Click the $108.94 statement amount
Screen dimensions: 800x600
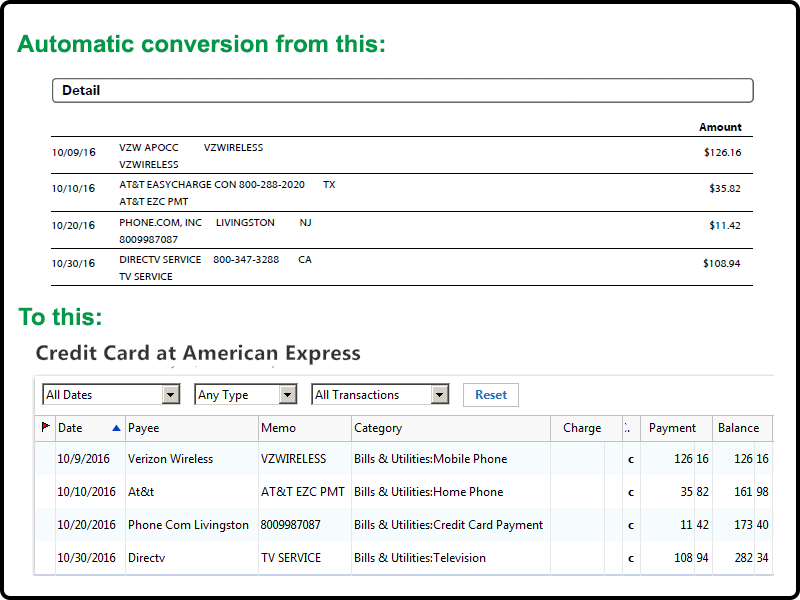point(722,264)
